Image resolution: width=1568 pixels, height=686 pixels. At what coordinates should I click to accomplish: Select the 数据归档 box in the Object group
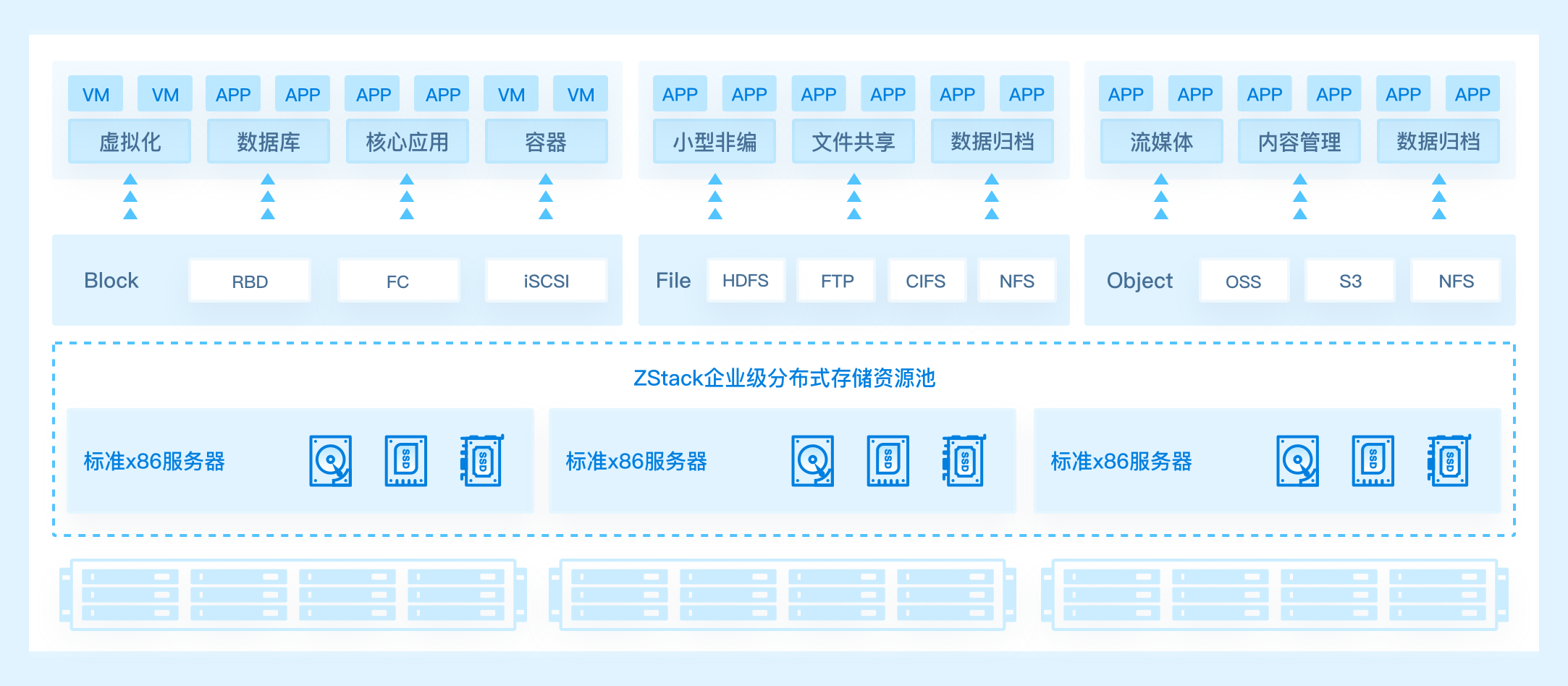coord(1438,141)
